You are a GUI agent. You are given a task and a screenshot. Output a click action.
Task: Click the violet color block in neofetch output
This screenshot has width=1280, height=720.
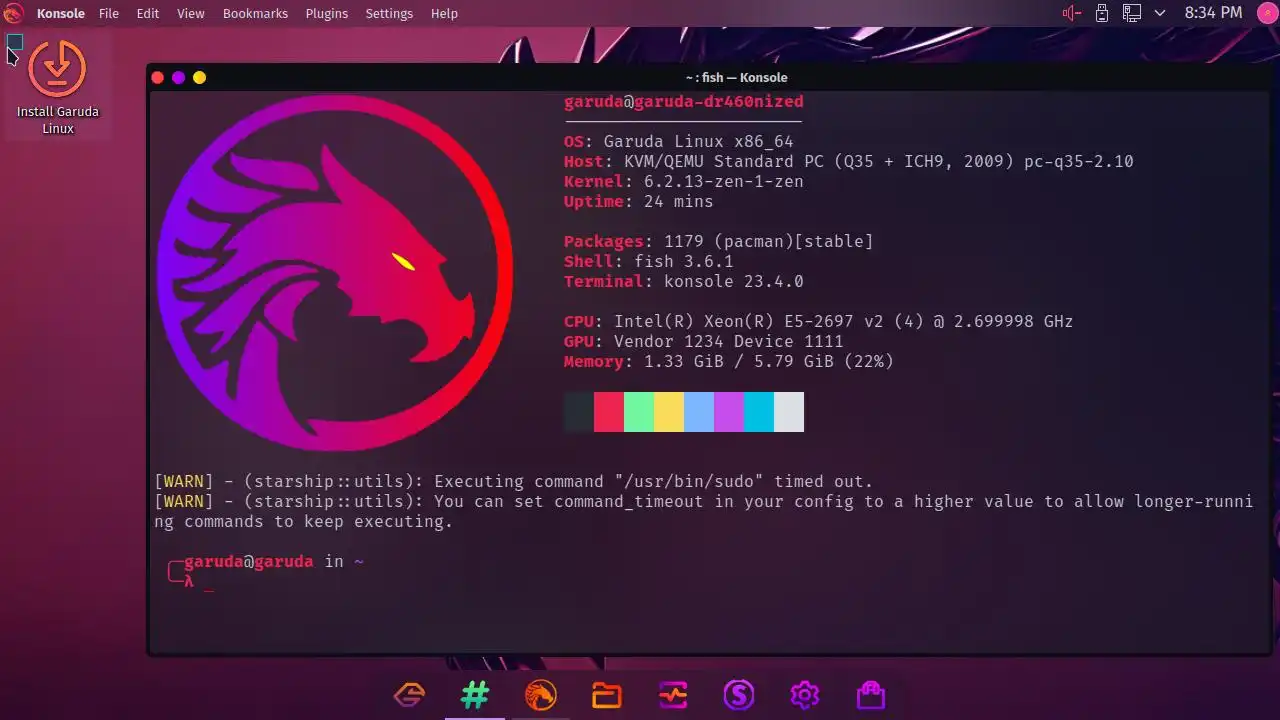pos(729,412)
